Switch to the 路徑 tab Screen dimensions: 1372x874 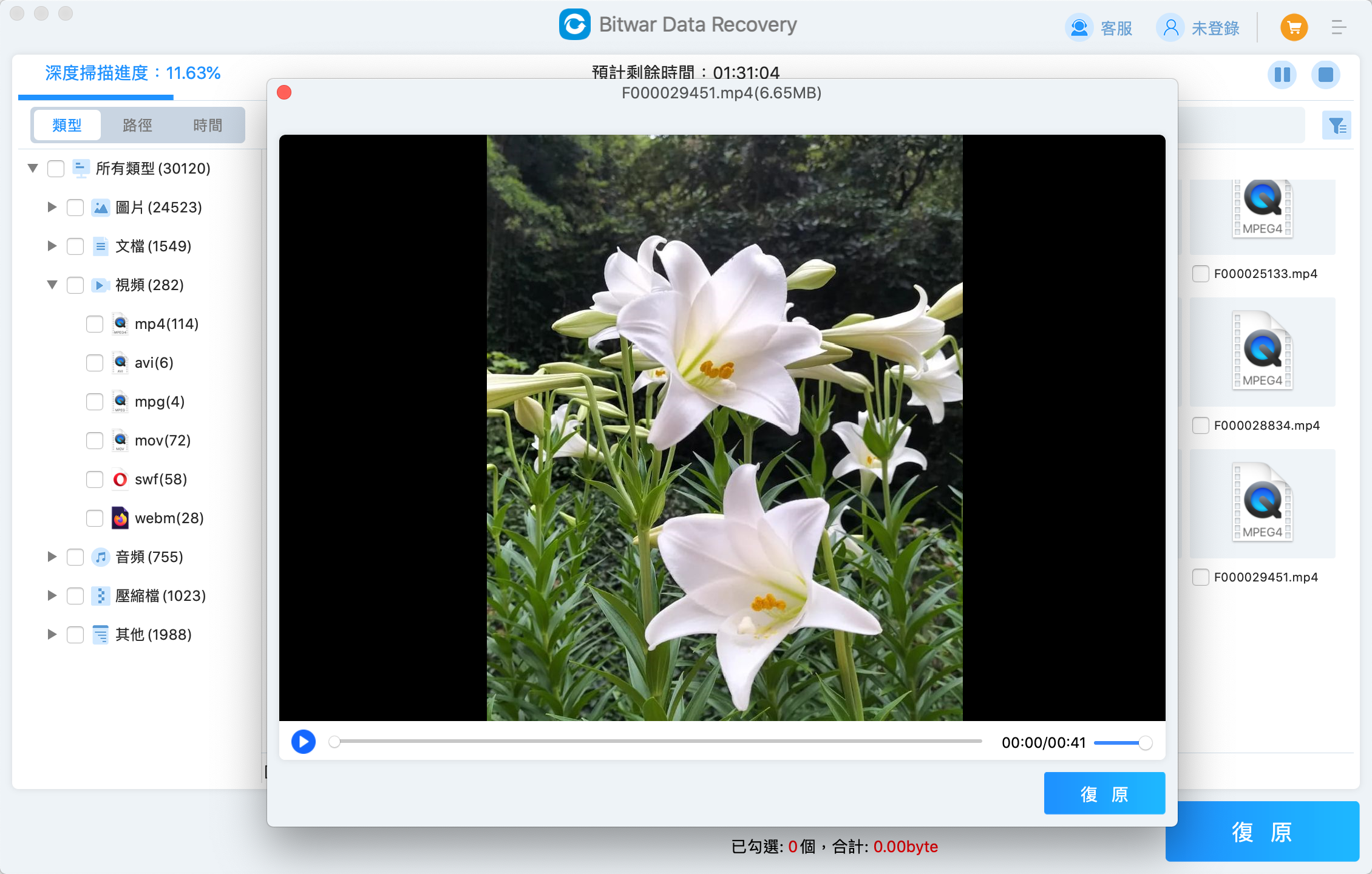[x=137, y=126]
